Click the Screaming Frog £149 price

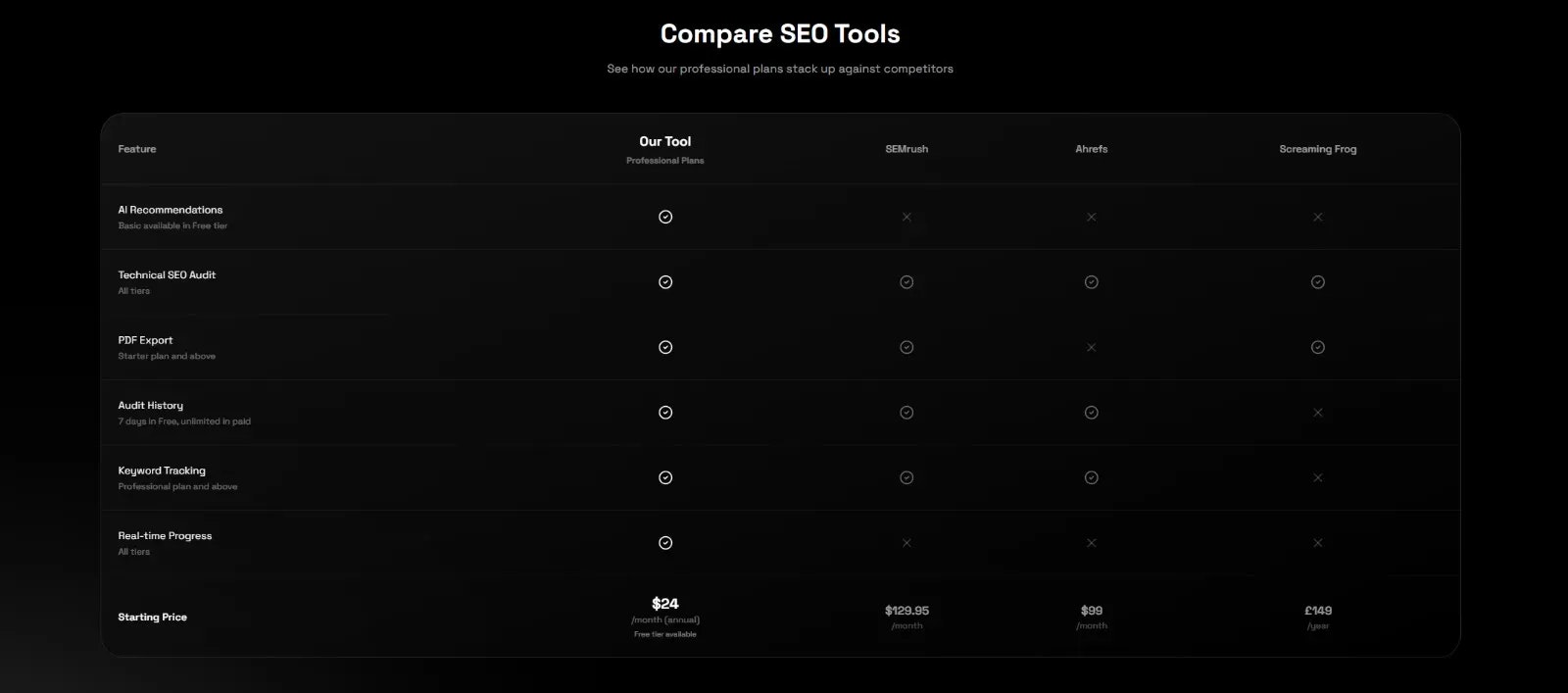tap(1318, 611)
